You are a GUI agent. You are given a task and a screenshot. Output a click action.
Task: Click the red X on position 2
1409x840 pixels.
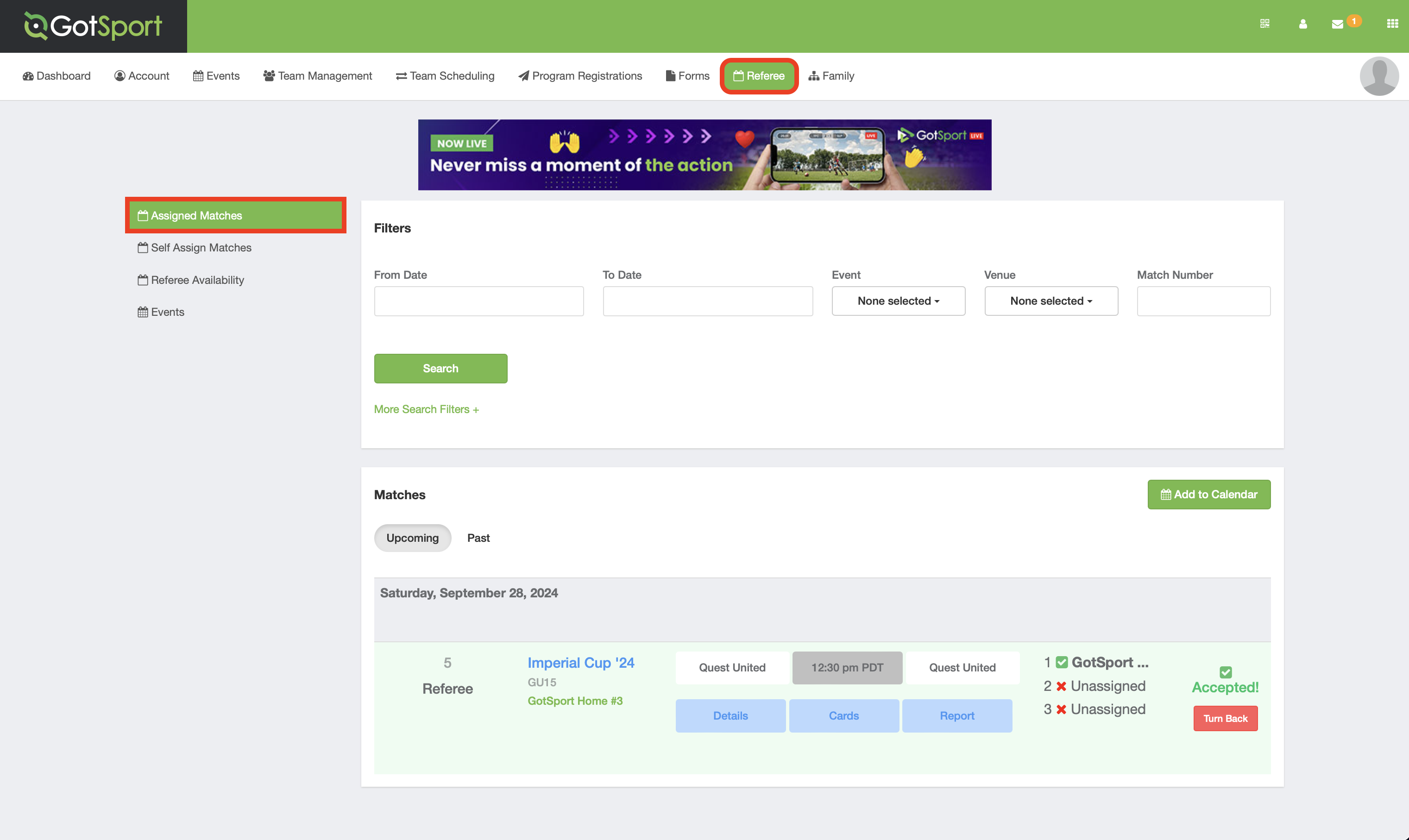coord(1062,686)
